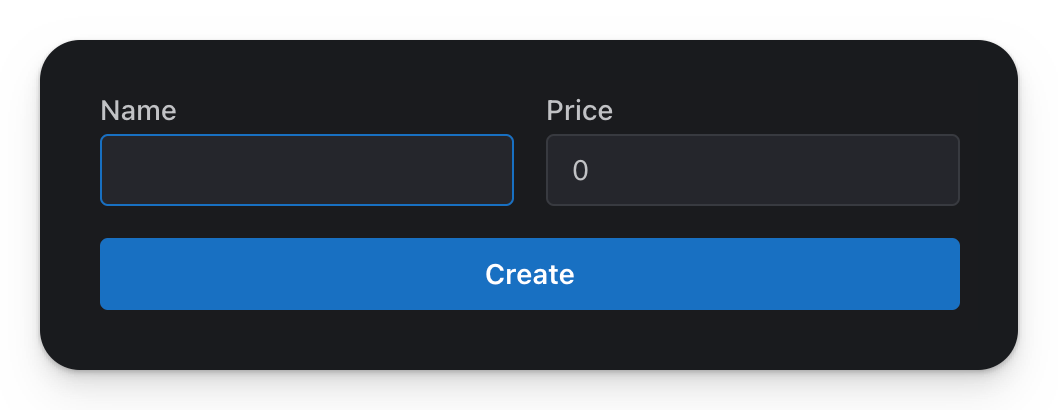Activate the text input labeled Name

(306, 170)
